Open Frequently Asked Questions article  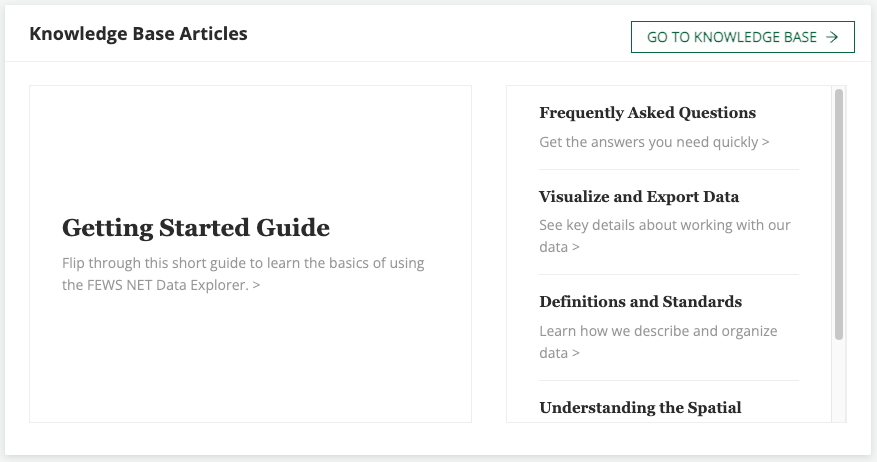click(647, 113)
